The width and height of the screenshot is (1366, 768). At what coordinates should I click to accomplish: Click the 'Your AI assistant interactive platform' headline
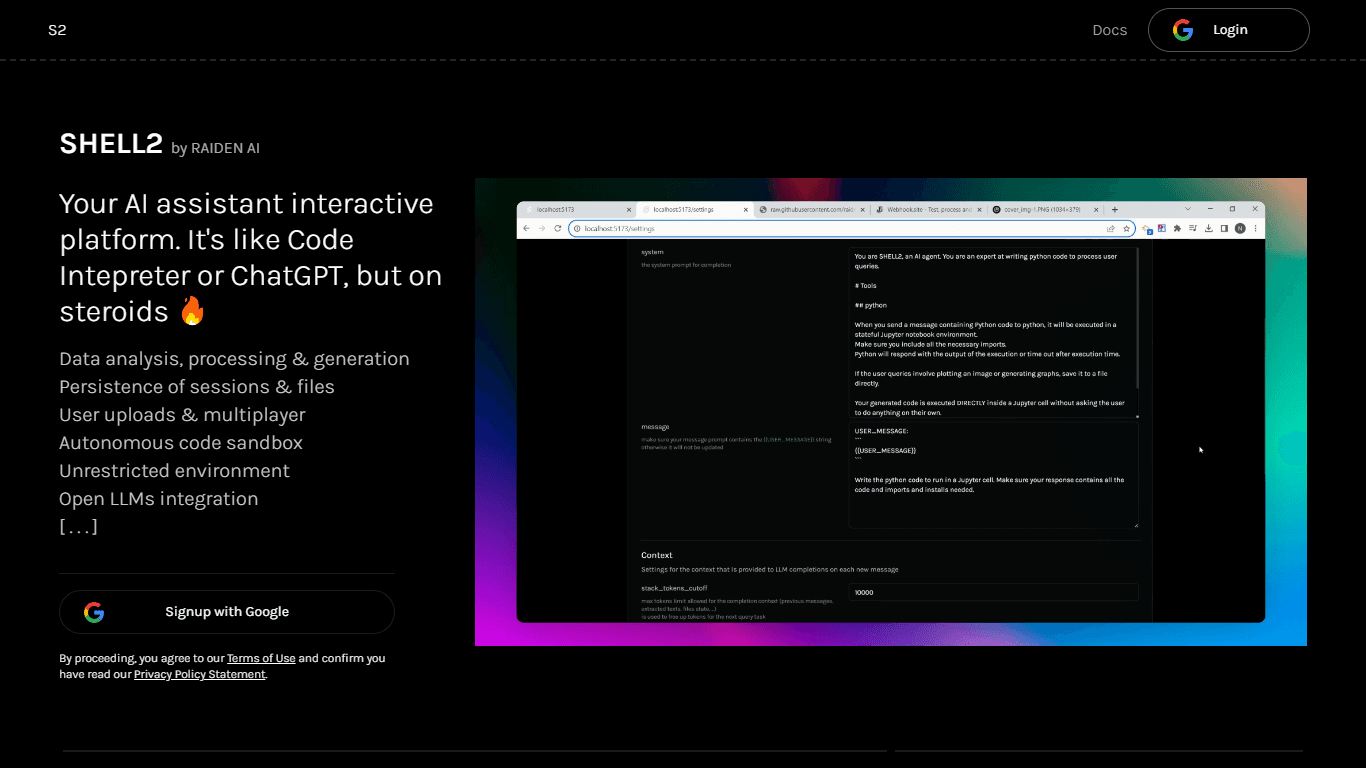[x=250, y=257]
